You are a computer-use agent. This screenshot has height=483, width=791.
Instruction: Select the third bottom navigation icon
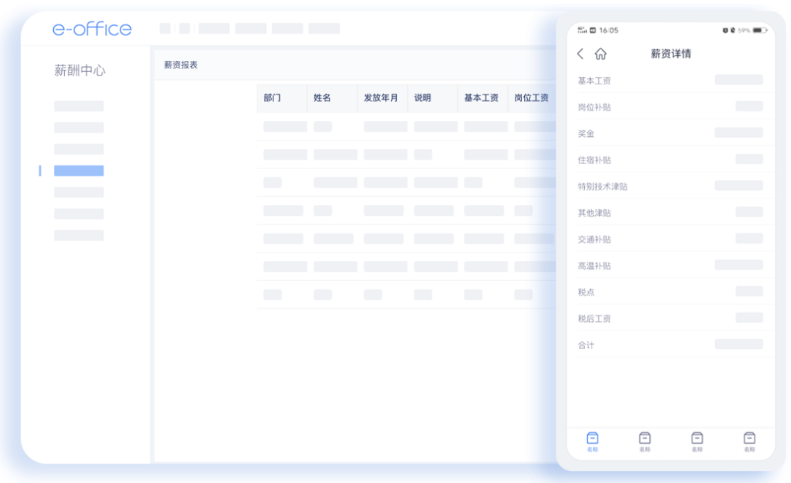pyautogui.click(x=697, y=440)
